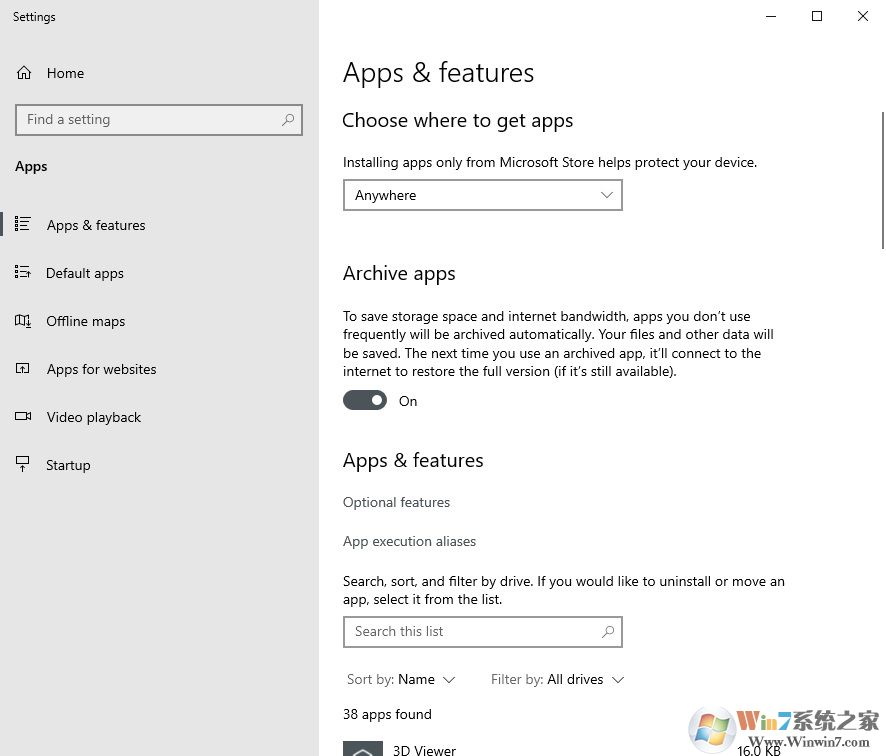Click the Startup icon in sidebar

tap(23, 465)
